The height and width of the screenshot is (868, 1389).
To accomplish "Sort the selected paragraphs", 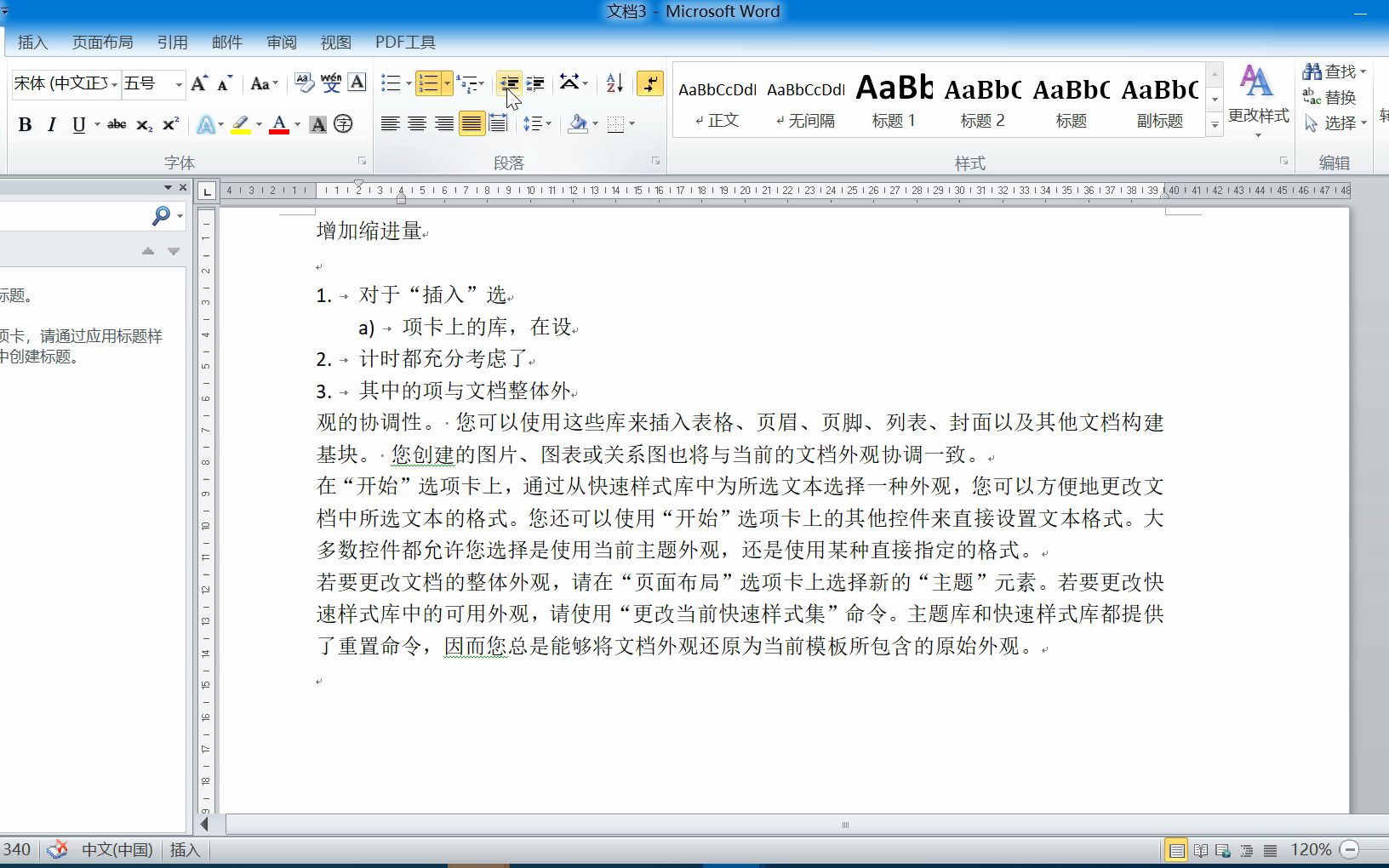I will [x=614, y=83].
